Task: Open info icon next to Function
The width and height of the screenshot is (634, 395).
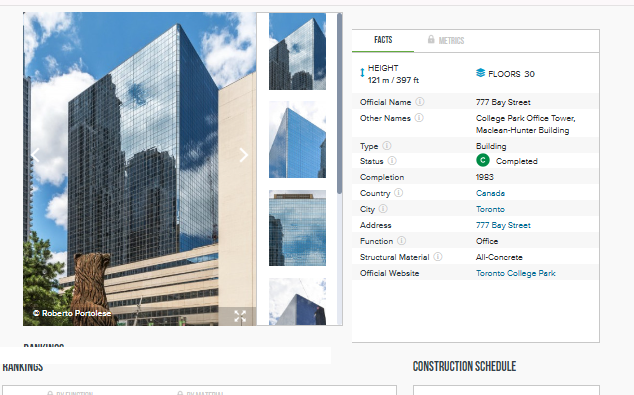Action: (402, 241)
